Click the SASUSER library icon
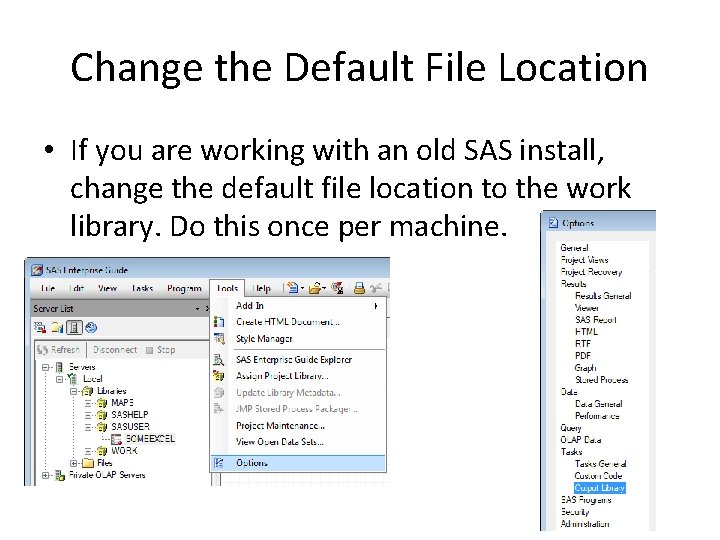720x540 pixels. tap(102, 427)
